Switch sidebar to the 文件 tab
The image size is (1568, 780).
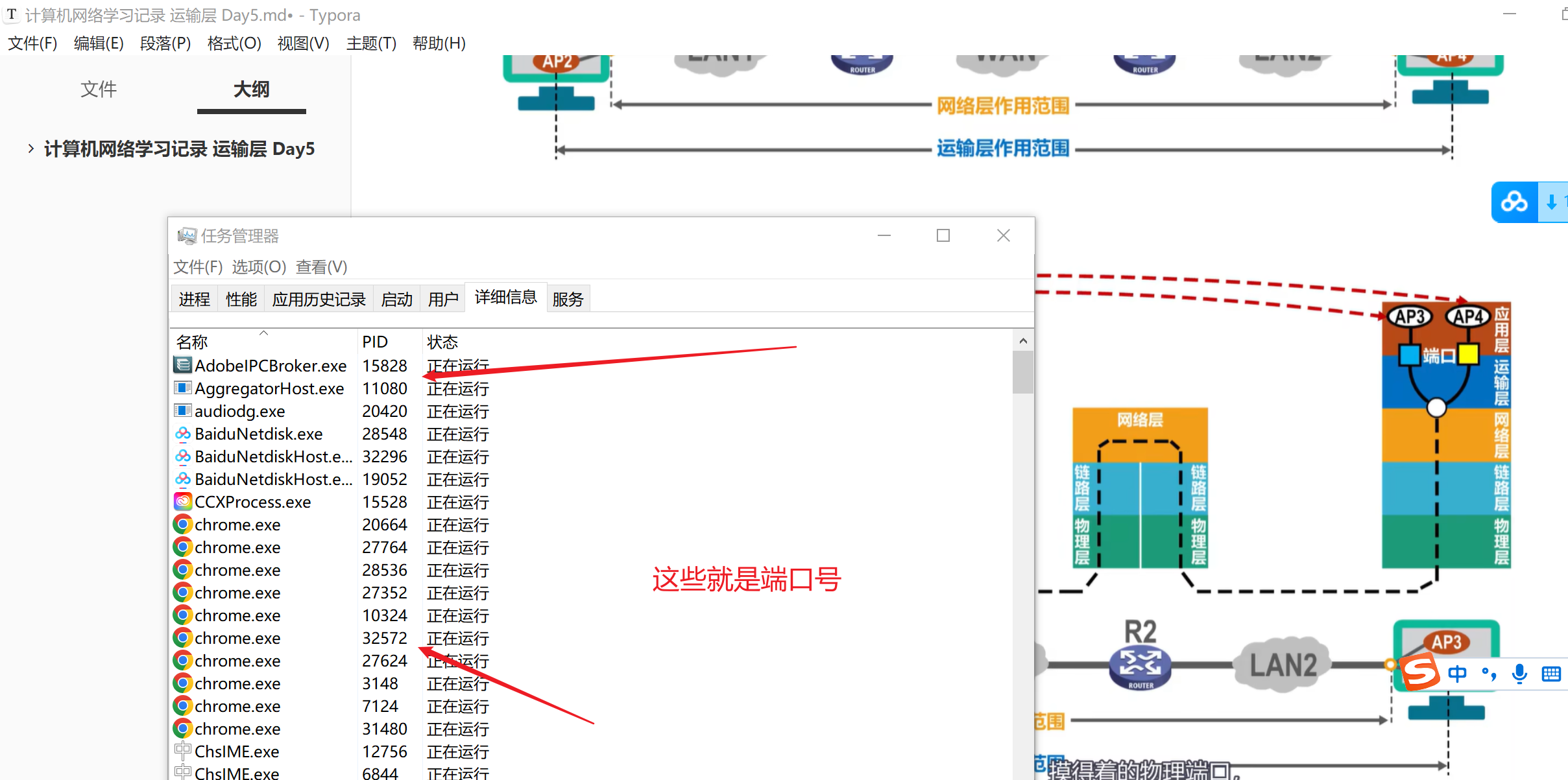pos(99,89)
